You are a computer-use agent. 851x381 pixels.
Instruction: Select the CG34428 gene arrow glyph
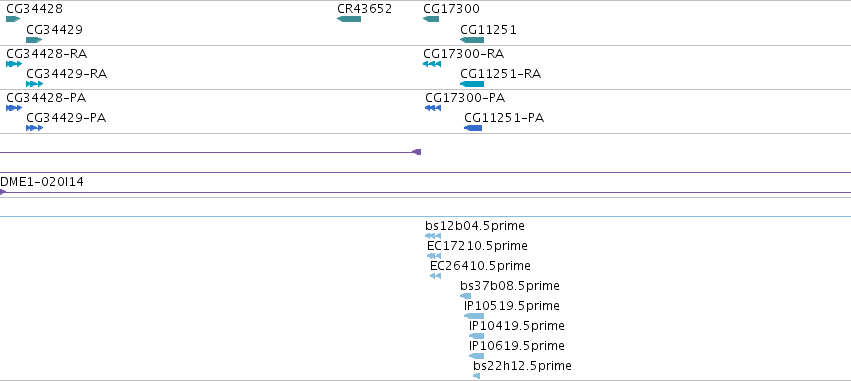click(x=13, y=19)
